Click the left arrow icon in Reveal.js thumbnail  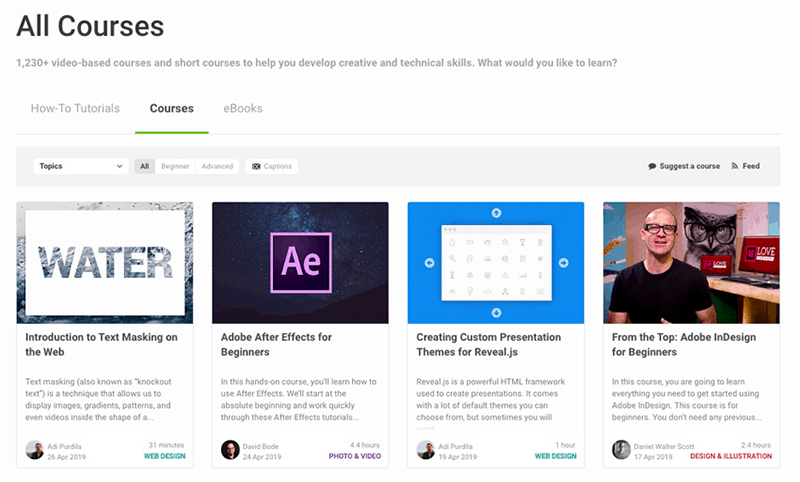click(430, 263)
